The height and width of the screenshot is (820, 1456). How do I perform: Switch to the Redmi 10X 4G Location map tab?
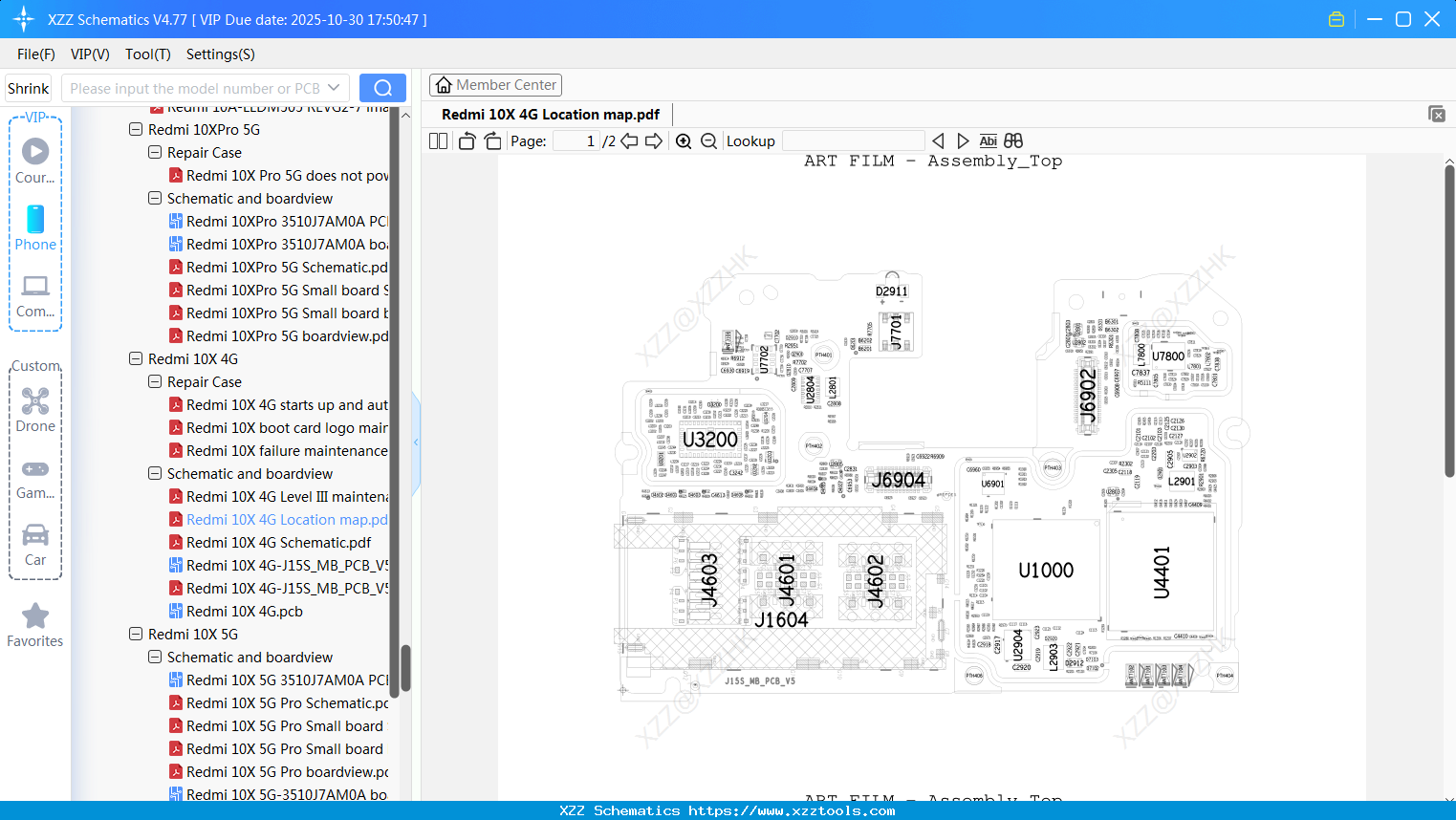click(x=549, y=114)
